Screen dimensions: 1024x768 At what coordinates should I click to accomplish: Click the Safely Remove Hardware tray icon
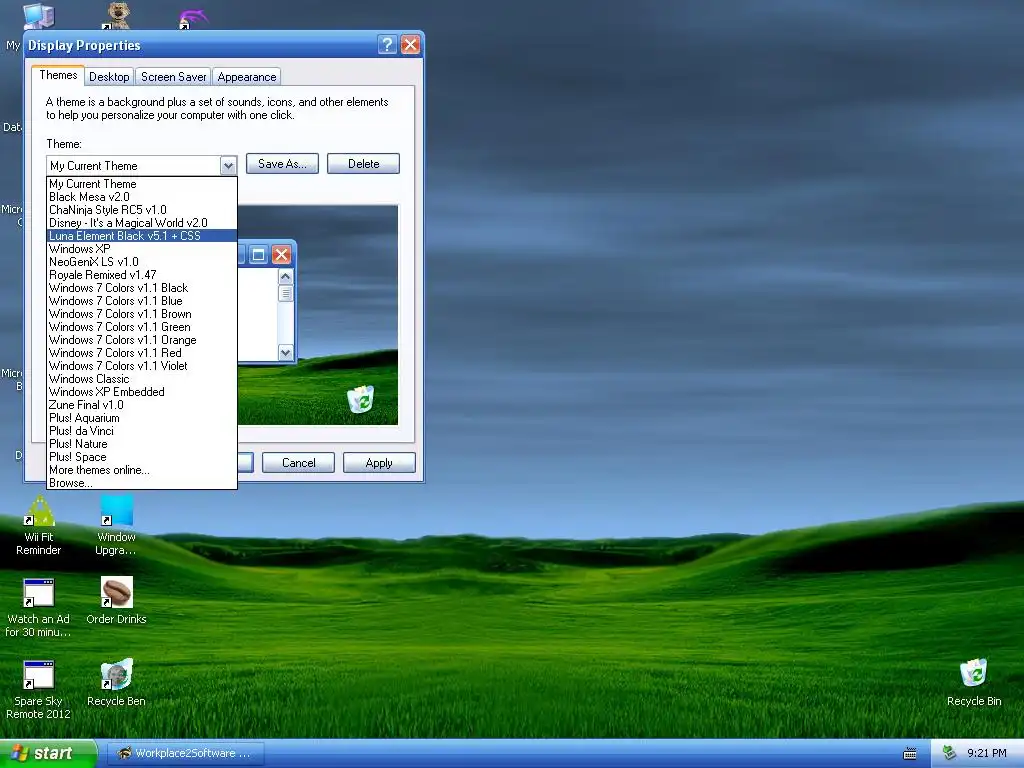(949, 753)
